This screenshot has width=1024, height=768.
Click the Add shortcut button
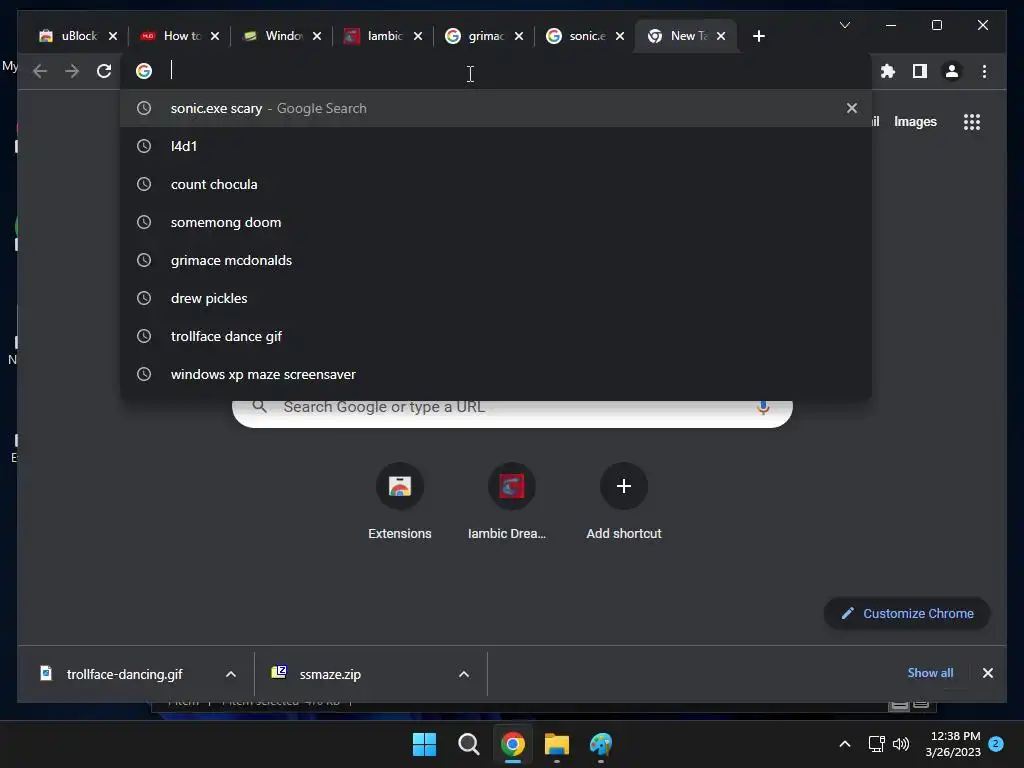[x=624, y=502]
